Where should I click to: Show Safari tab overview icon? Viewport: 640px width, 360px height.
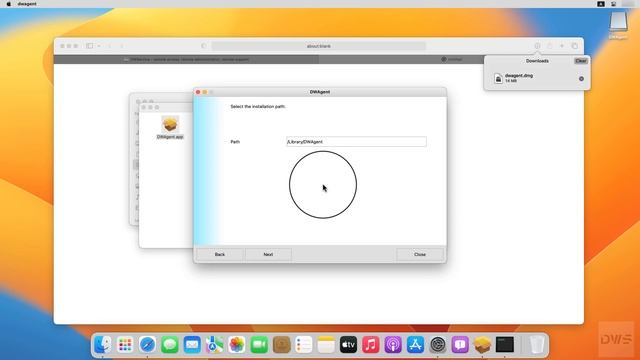(x=574, y=46)
